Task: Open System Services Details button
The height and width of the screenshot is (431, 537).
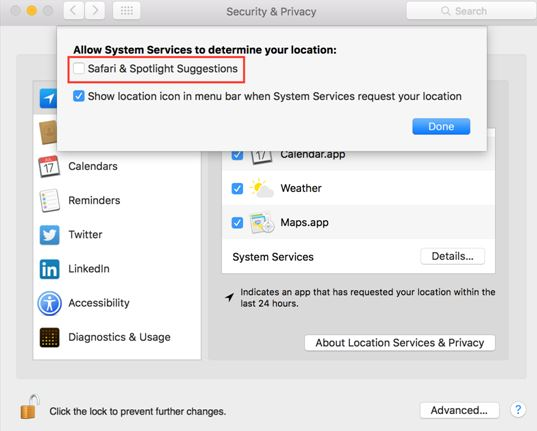Action: tap(452, 256)
